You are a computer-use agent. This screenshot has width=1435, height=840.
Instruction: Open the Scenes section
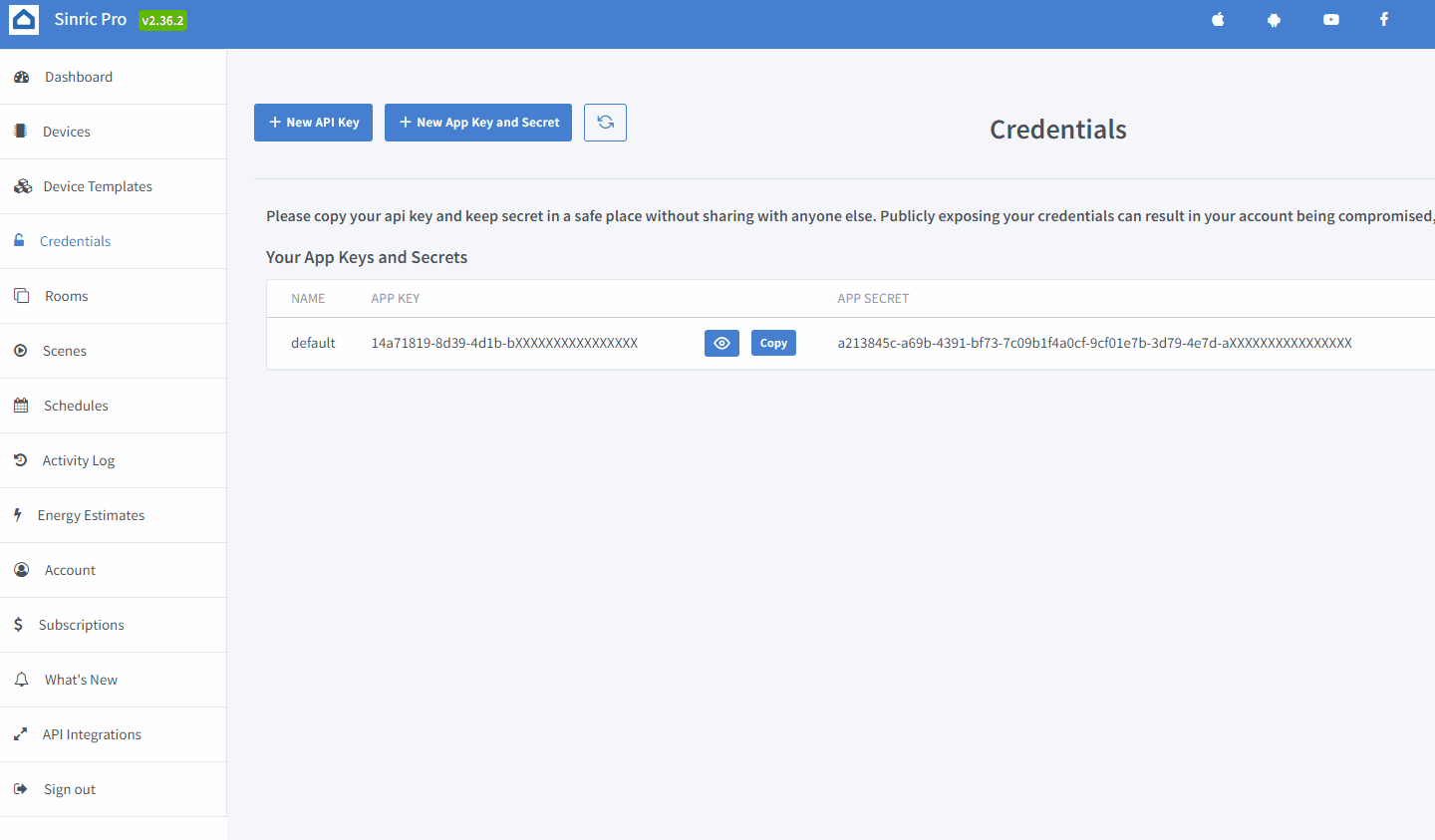click(65, 351)
